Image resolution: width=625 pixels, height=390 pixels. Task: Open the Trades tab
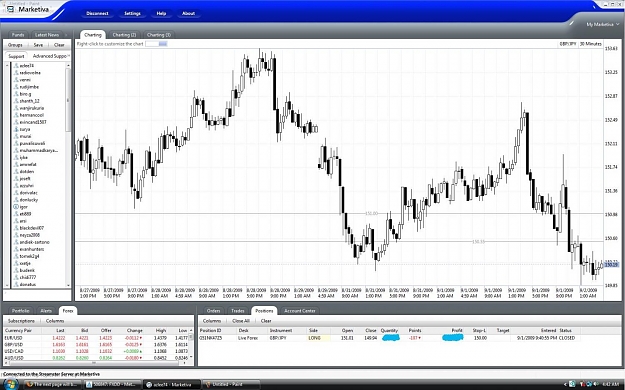238,311
